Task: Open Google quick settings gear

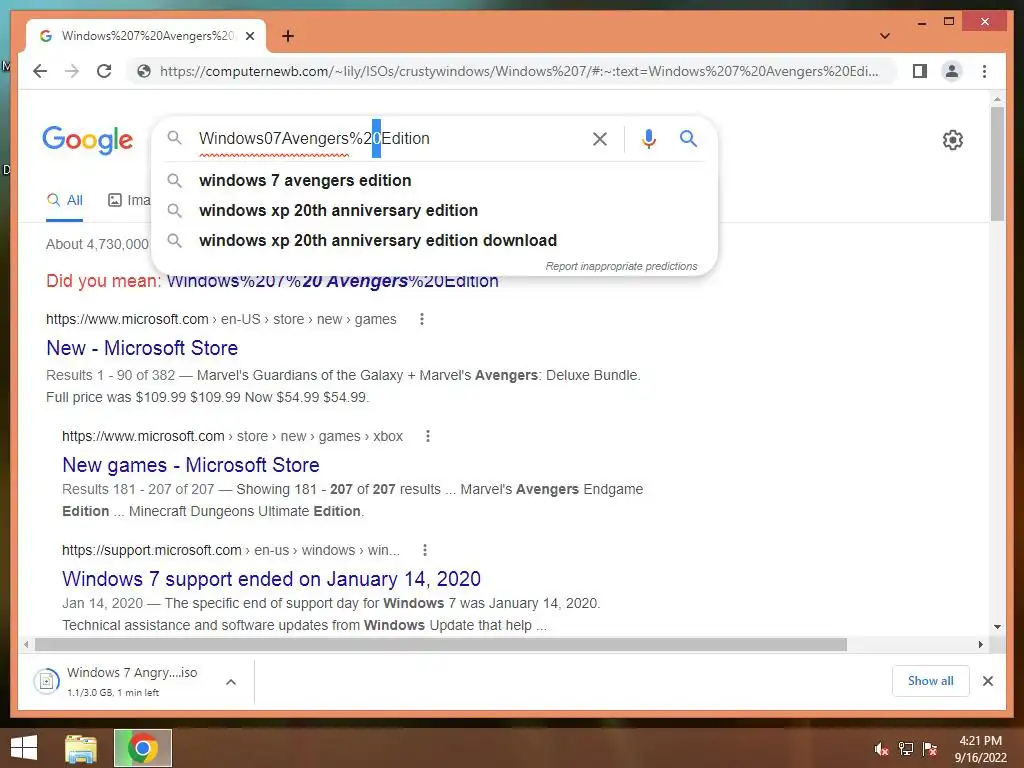Action: pyautogui.click(x=953, y=140)
